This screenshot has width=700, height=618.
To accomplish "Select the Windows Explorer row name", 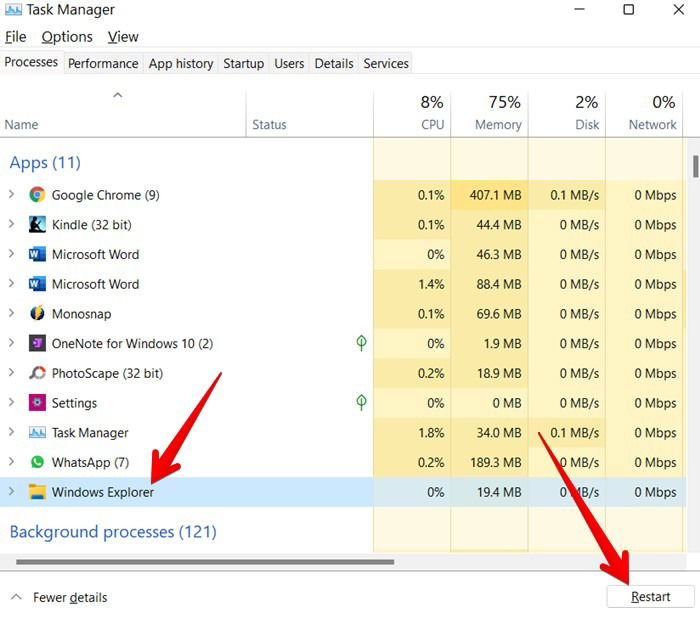I will pos(103,492).
